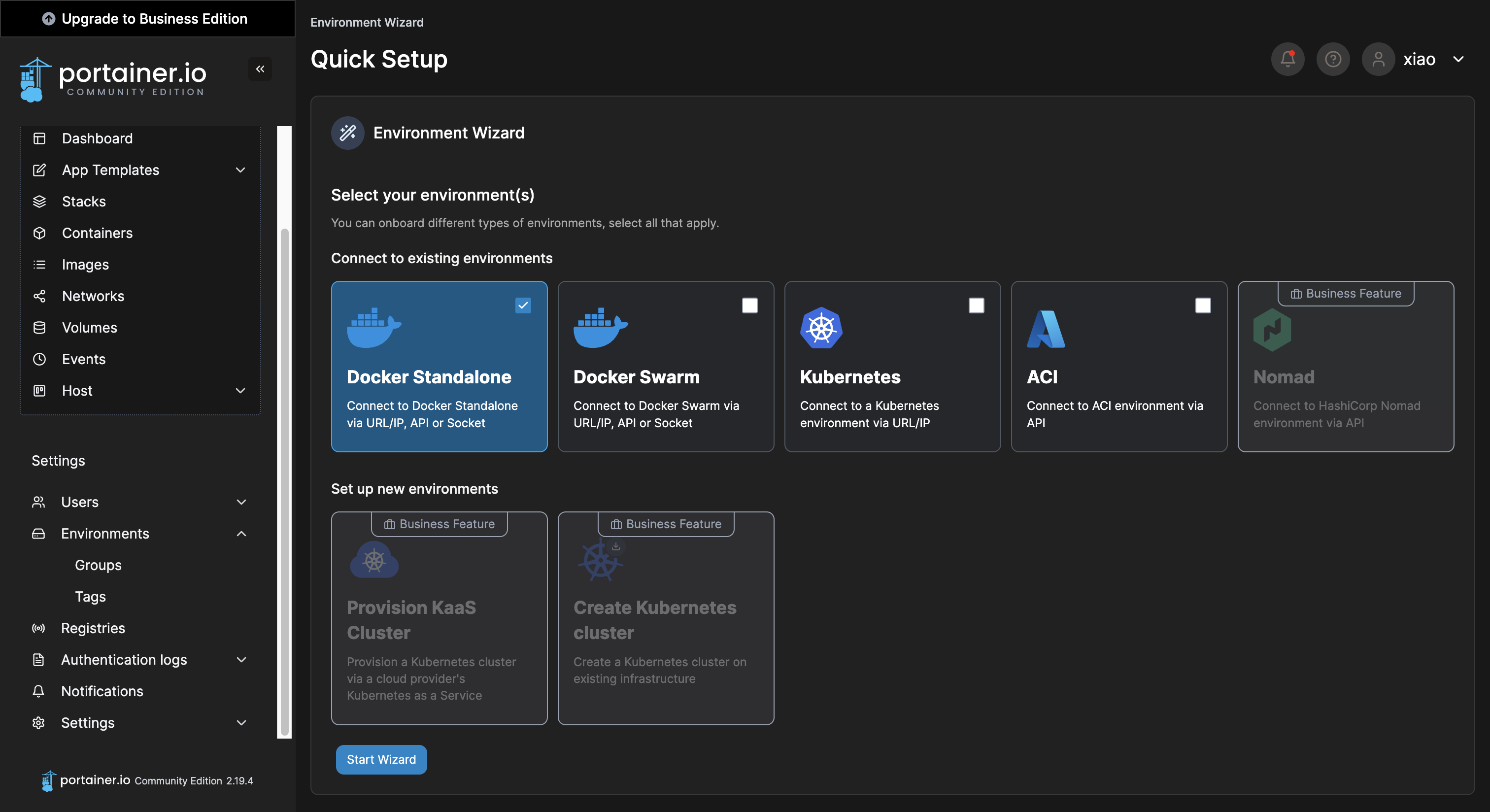Collapse the Environments submenu chevron
Screen dimensions: 1490x812
[242, 533]
